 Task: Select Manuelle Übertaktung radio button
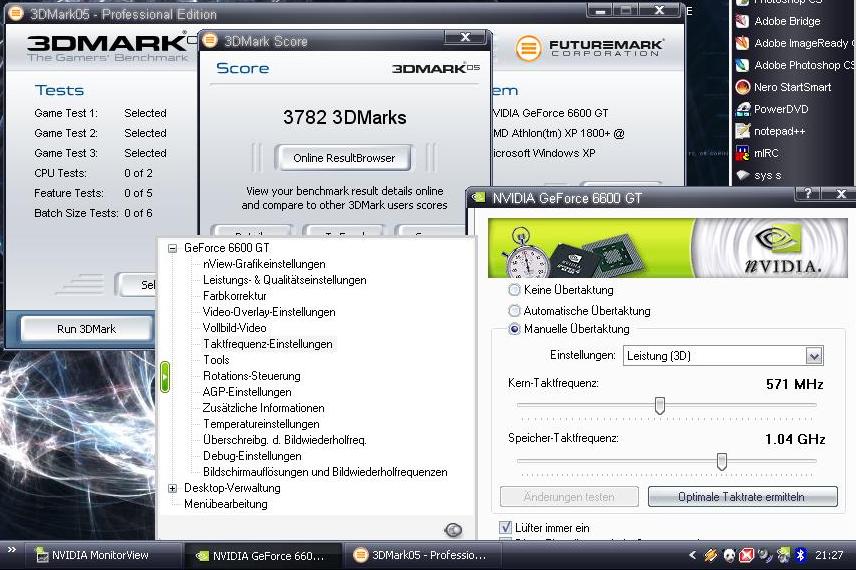coord(514,329)
